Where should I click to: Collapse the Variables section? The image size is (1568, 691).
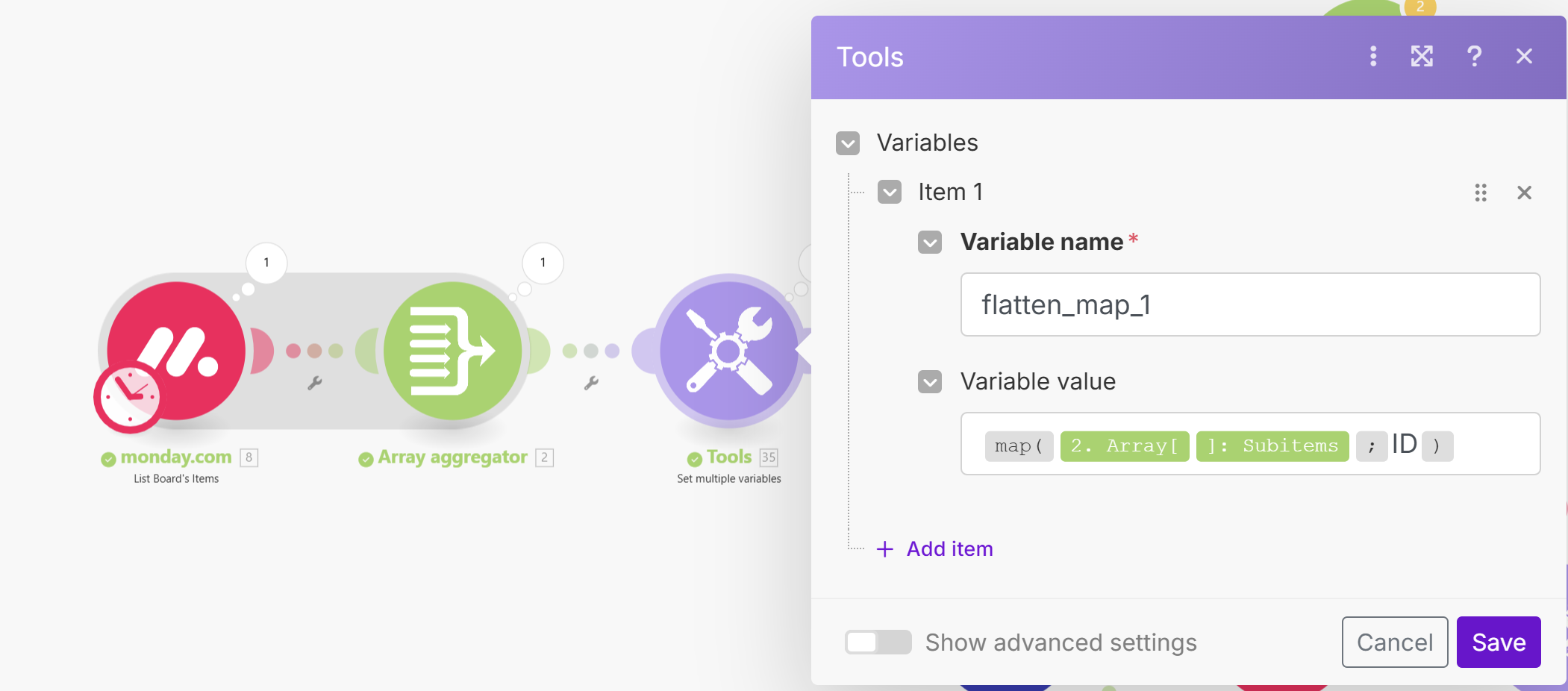[848, 143]
